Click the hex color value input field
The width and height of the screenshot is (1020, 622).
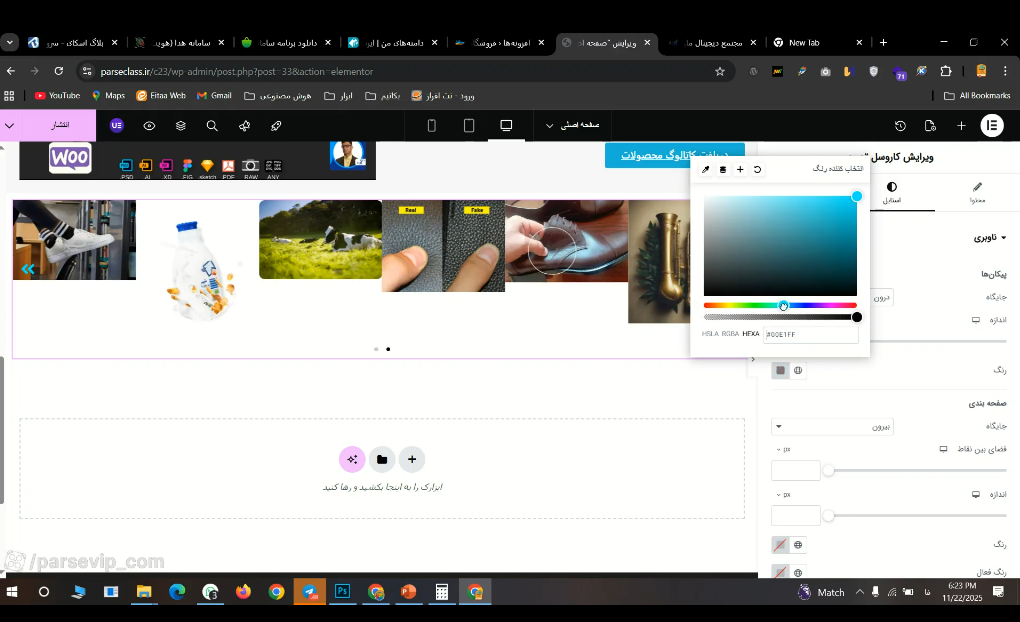pos(811,334)
